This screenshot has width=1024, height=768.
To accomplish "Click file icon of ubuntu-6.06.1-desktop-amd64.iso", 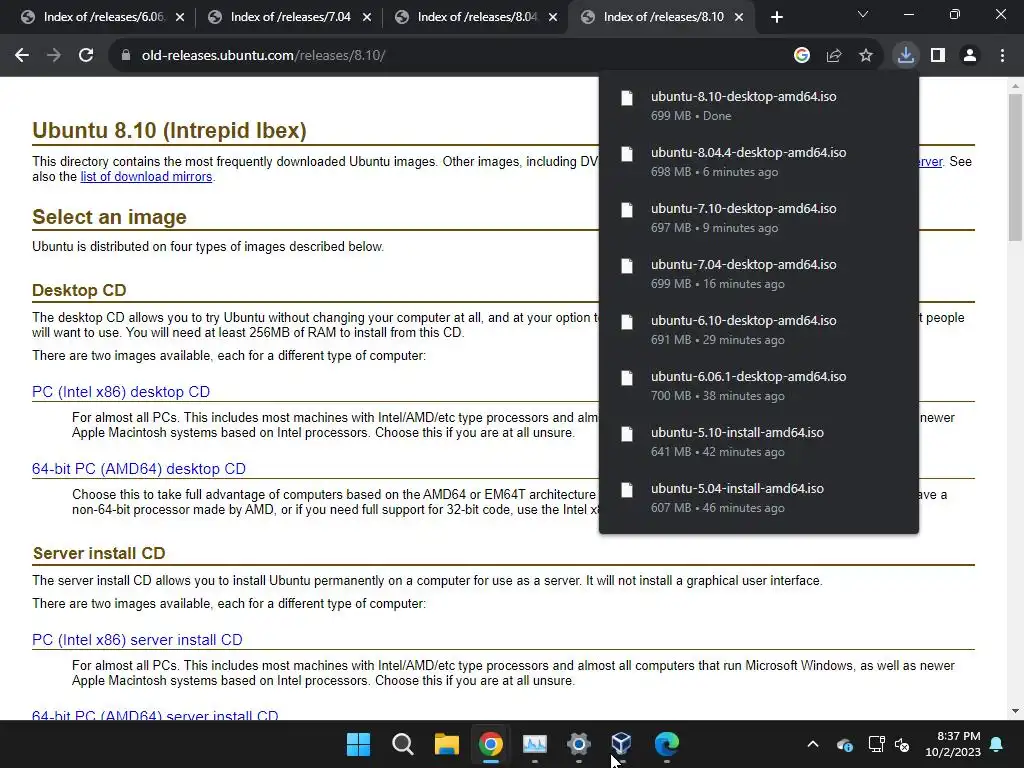I will 627,378.
